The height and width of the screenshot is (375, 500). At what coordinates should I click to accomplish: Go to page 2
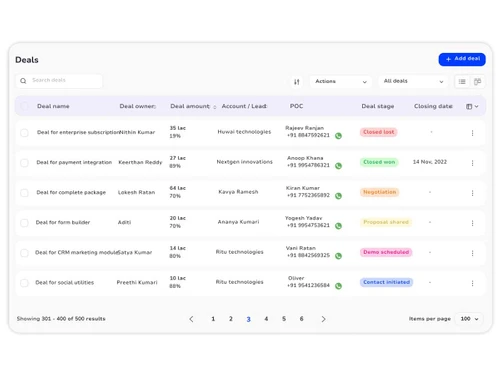click(x=231, y=319)
